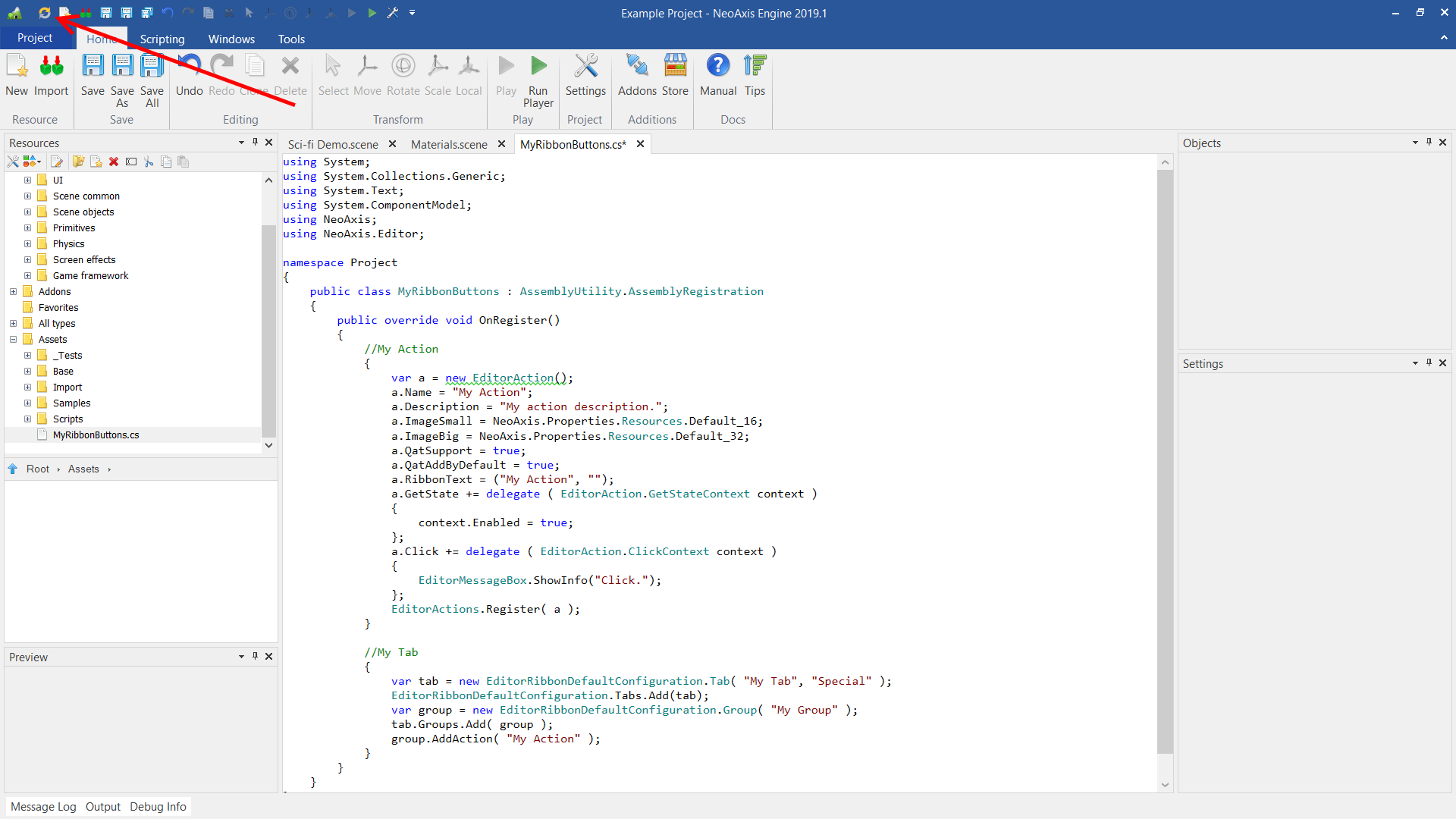Click the code editor vertical scrollbar
This screenshot has height=819, width=1456.
tap(1165, 462)
